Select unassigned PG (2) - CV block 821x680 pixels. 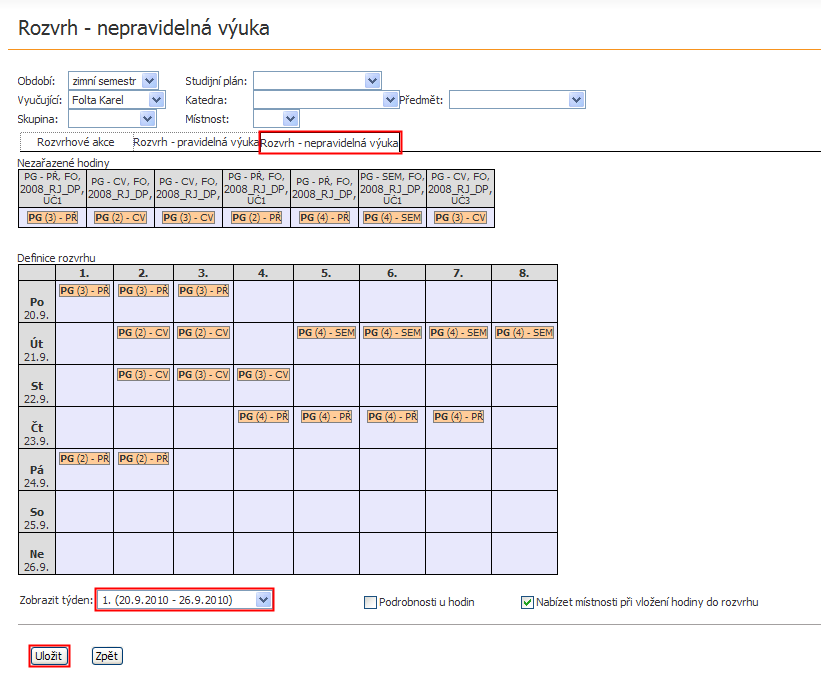120,218
